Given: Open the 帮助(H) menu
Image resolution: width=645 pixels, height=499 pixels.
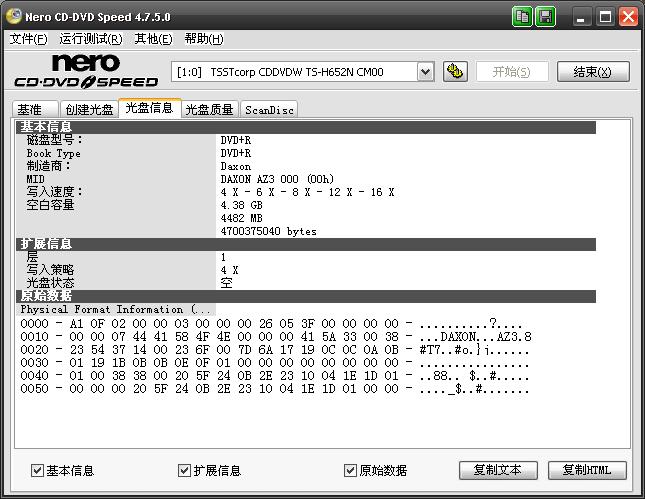Looking at the screenshot, I should tap(204, 39).
